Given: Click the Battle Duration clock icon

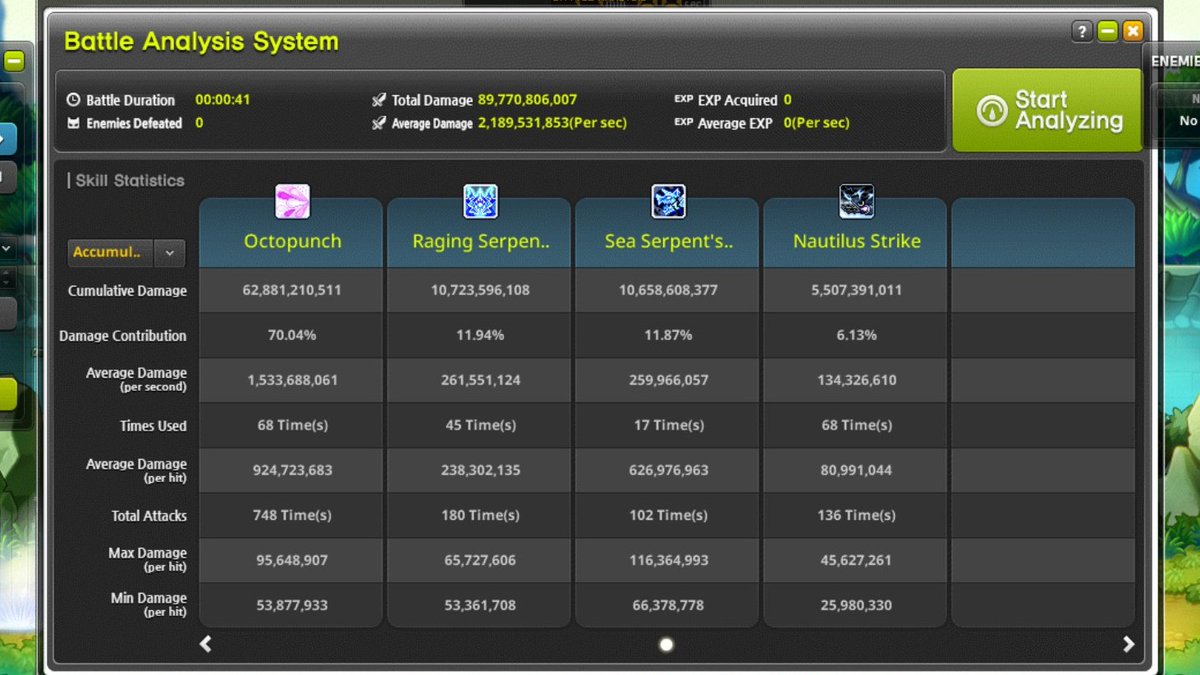Looking at the screenshot, I should [73, 100].
